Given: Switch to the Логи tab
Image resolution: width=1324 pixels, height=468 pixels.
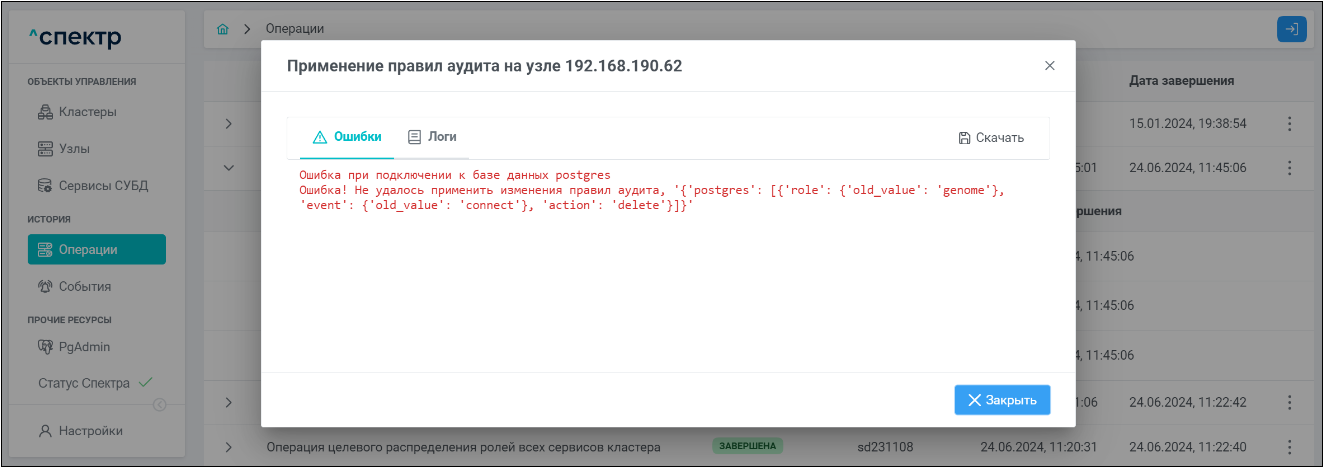Looking at the screenshot, I should (x=432, y=137).
